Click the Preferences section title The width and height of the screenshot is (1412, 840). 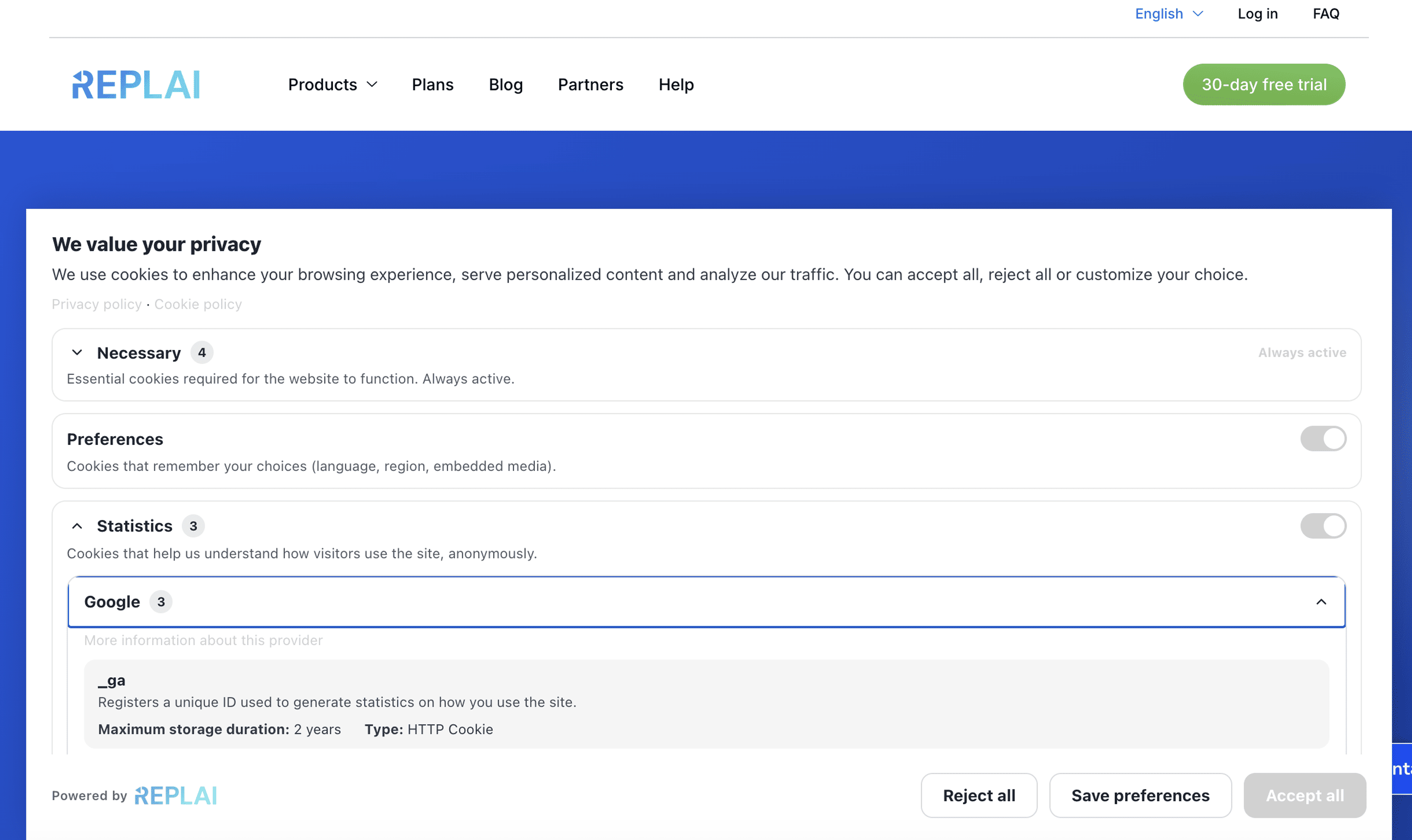115,439
